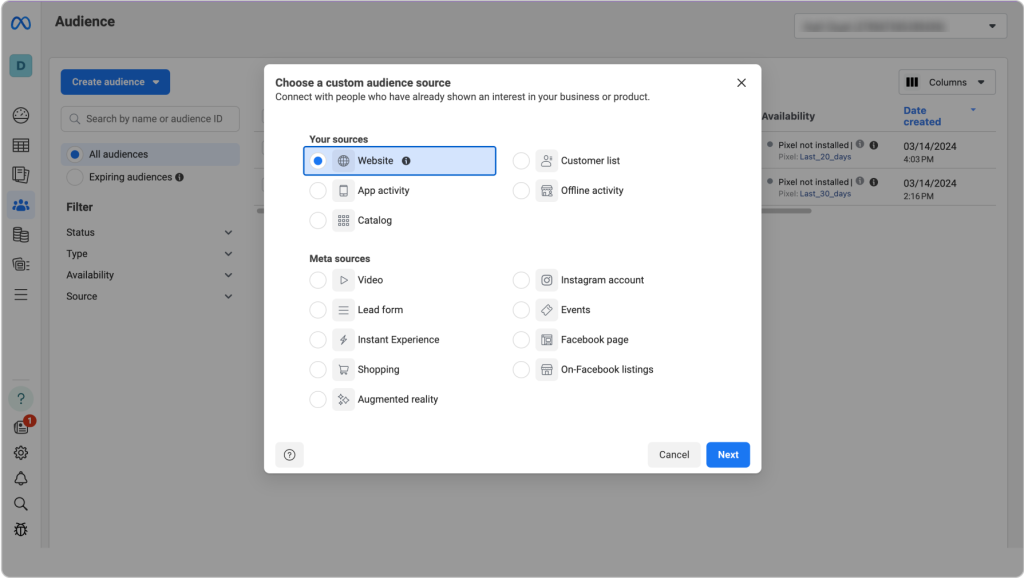The image size is (1024, 578).
Task: Click the 03/14/2024 4:03 PM date cell
Action: pos(929,152)
